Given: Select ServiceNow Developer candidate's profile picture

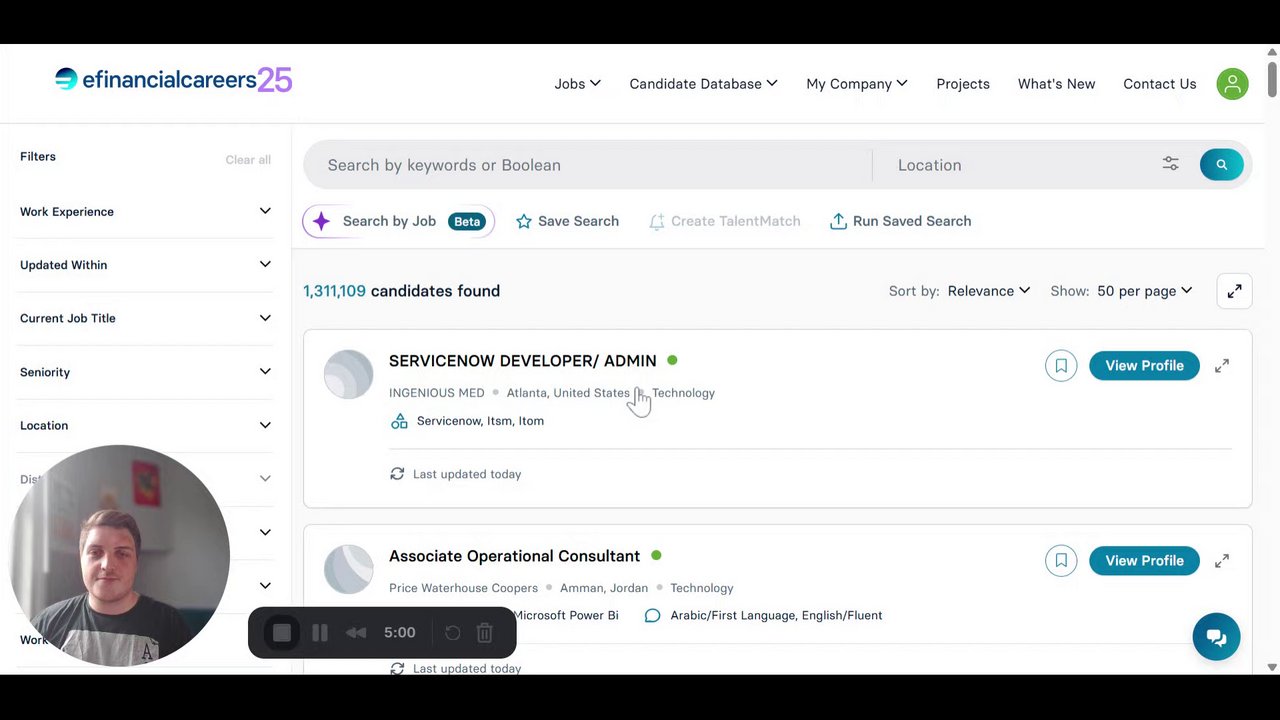Looking at the screenshot, I should tap(348, 374).
